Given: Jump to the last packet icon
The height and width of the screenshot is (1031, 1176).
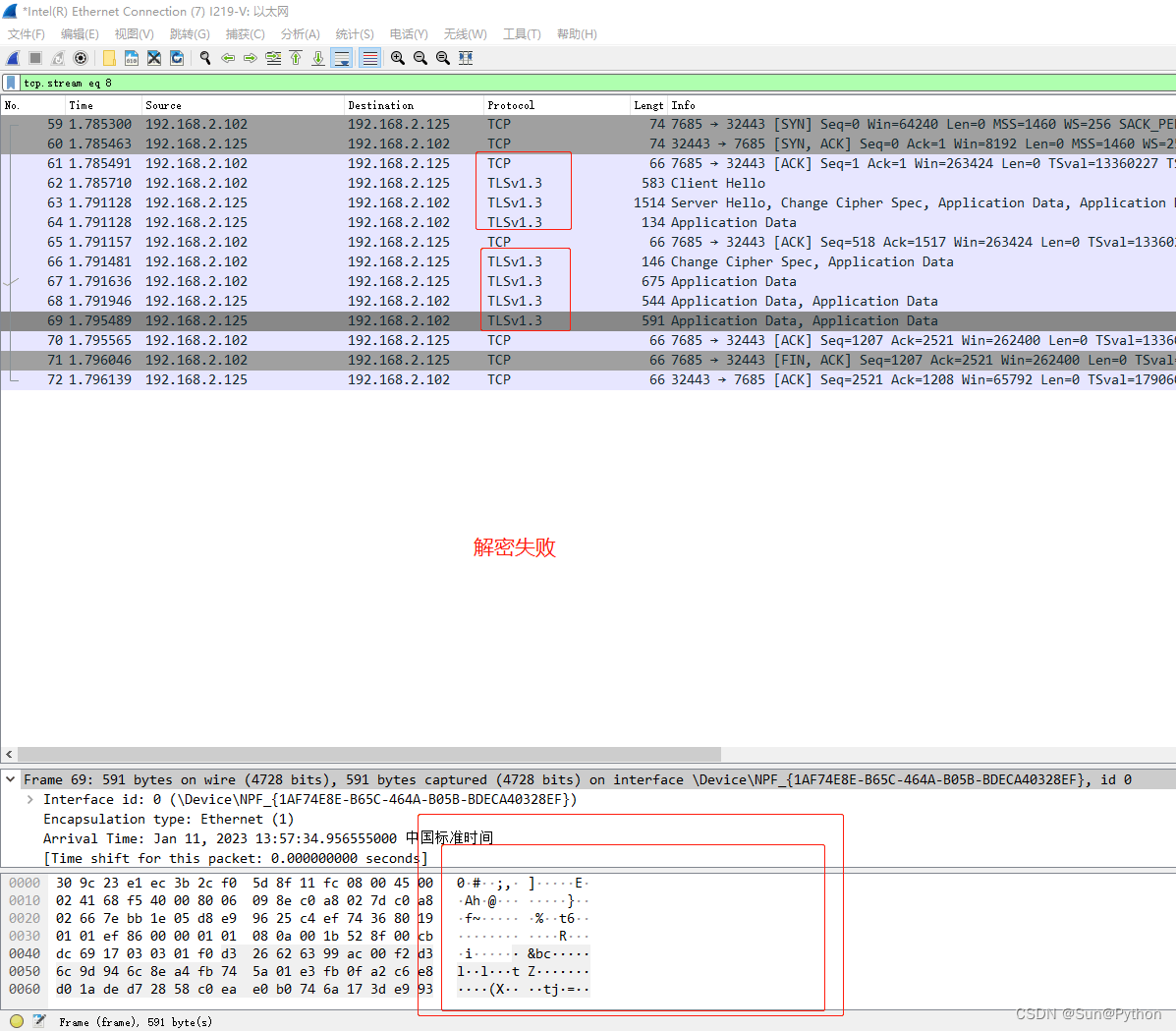Looking at the screenshot, I should tap(318, 58).
